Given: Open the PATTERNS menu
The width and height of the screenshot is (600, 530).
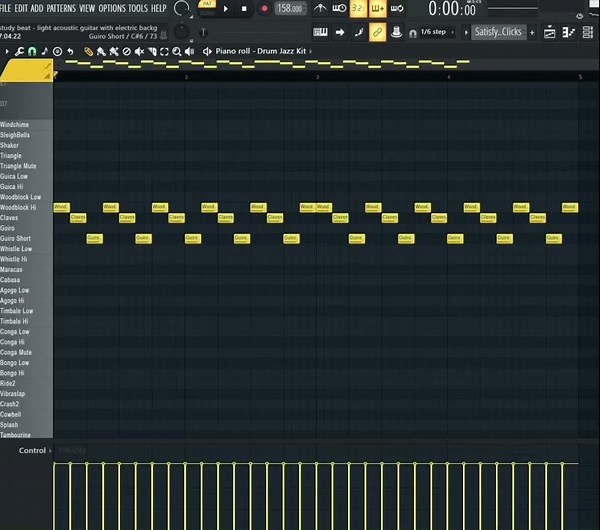Looking at the screenshot, I should click(x=61, y=8).
